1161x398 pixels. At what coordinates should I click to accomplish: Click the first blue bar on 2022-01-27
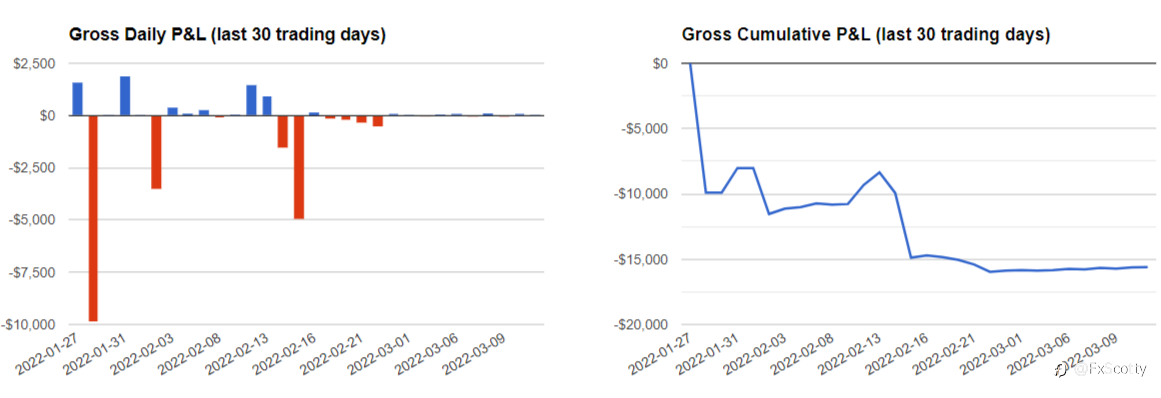tap(77, 99)
